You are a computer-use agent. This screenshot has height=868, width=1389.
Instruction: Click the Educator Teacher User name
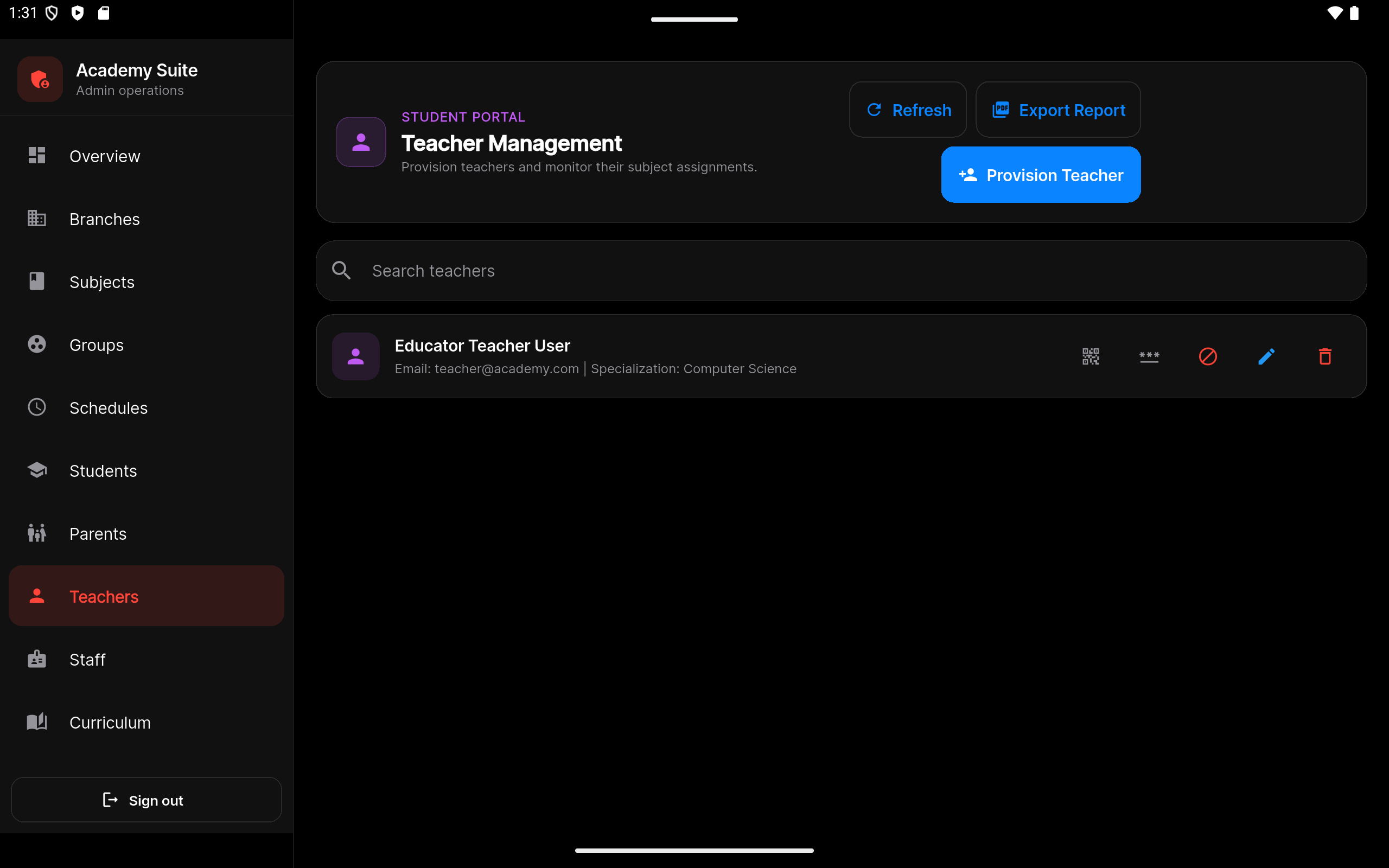[x=482, y=346]
